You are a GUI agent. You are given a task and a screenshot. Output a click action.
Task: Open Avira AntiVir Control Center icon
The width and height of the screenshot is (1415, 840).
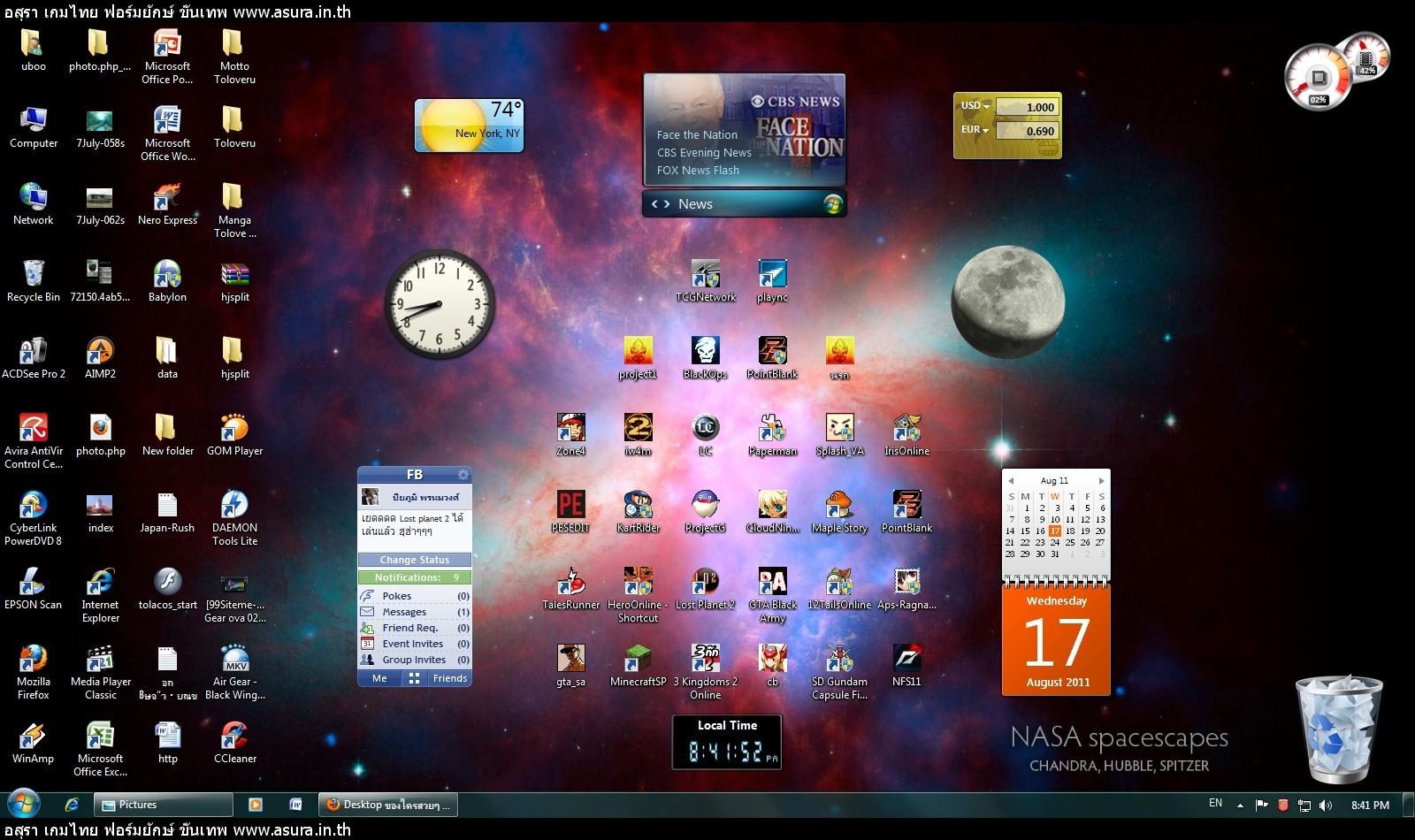coord(34,441)
